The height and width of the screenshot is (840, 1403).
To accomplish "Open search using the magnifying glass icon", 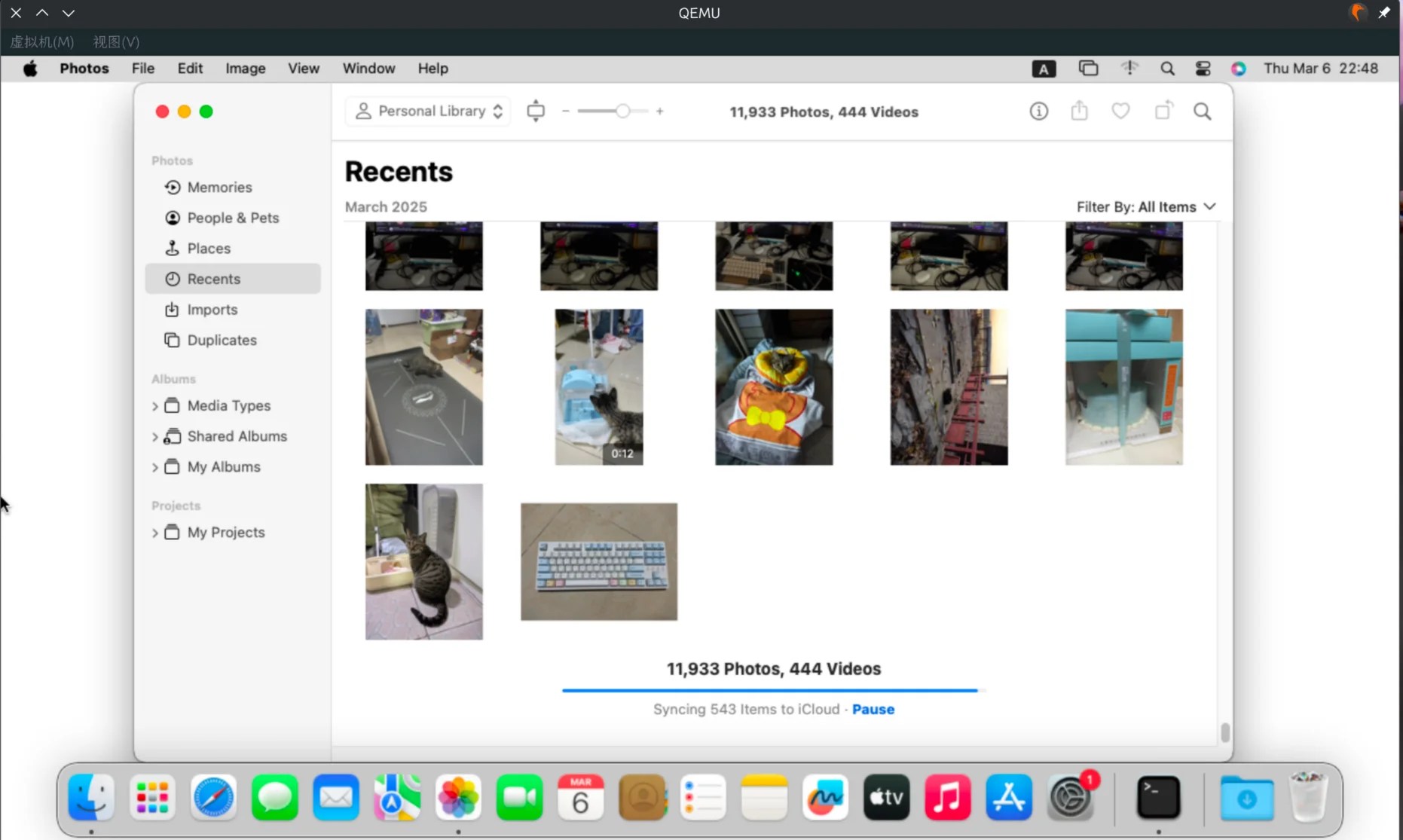I will [x=1202, y=111].
